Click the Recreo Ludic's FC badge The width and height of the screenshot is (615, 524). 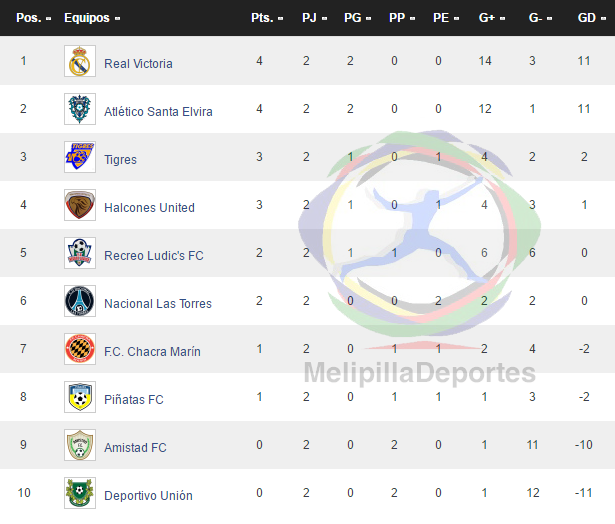click(80, 253)
